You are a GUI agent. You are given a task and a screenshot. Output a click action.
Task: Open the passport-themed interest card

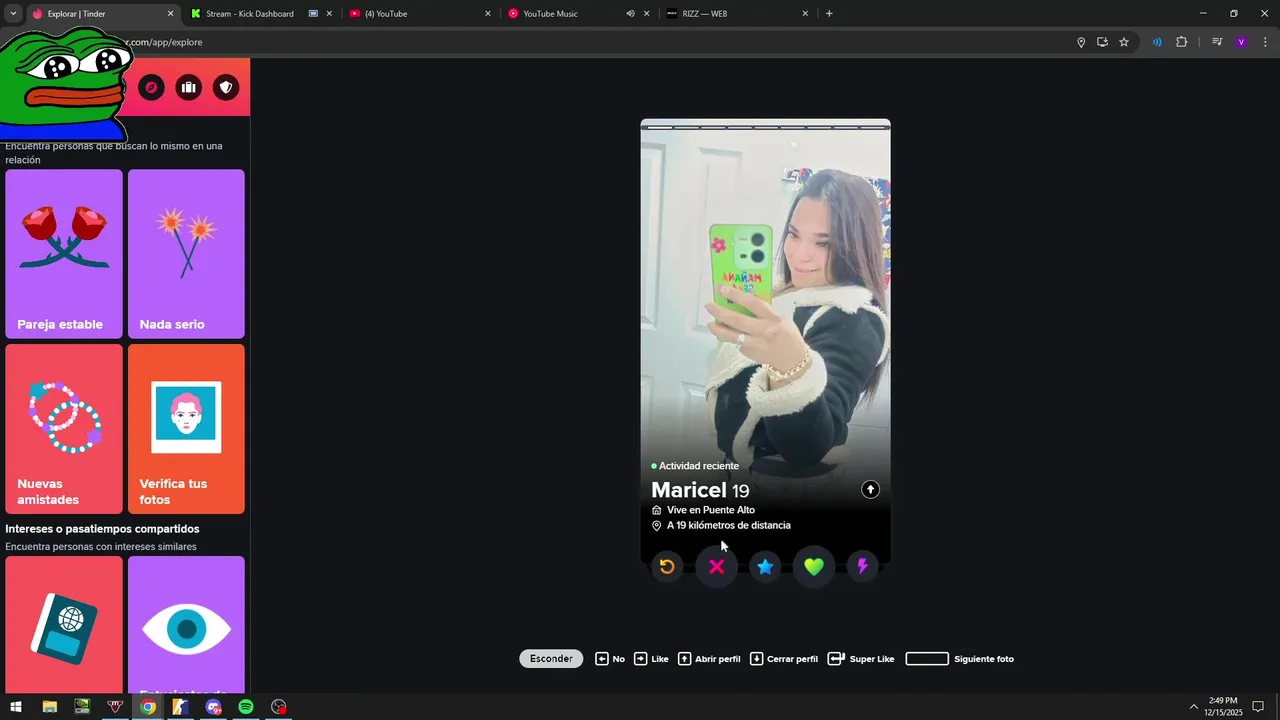(x=64, y=625)
